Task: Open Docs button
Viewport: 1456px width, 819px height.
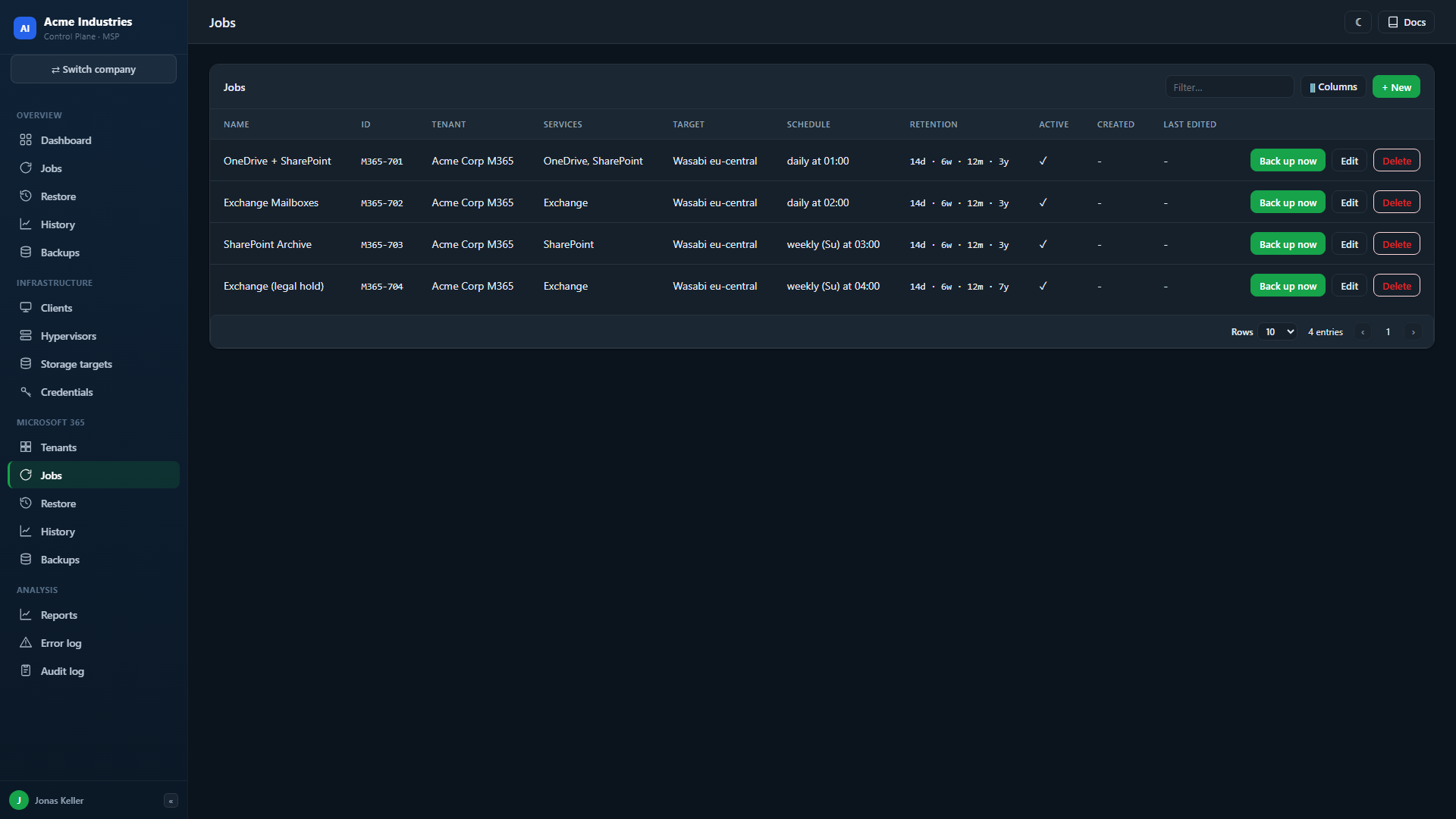Action: point(1407,23)
